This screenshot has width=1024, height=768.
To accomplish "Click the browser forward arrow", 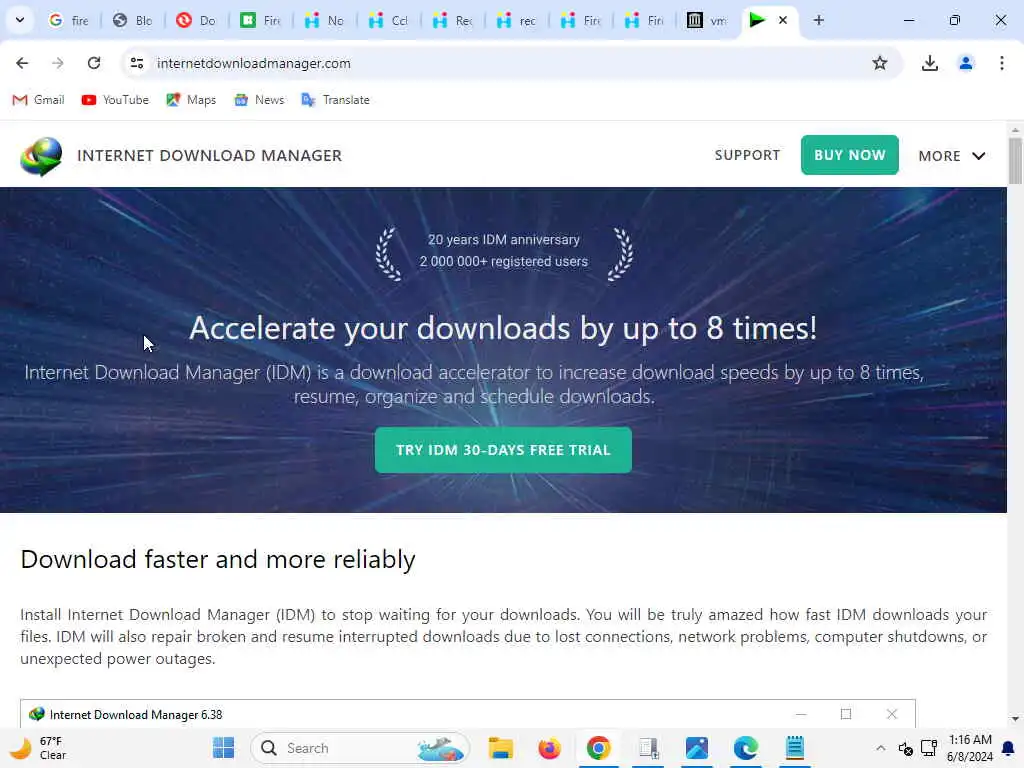I will (57, 63).
